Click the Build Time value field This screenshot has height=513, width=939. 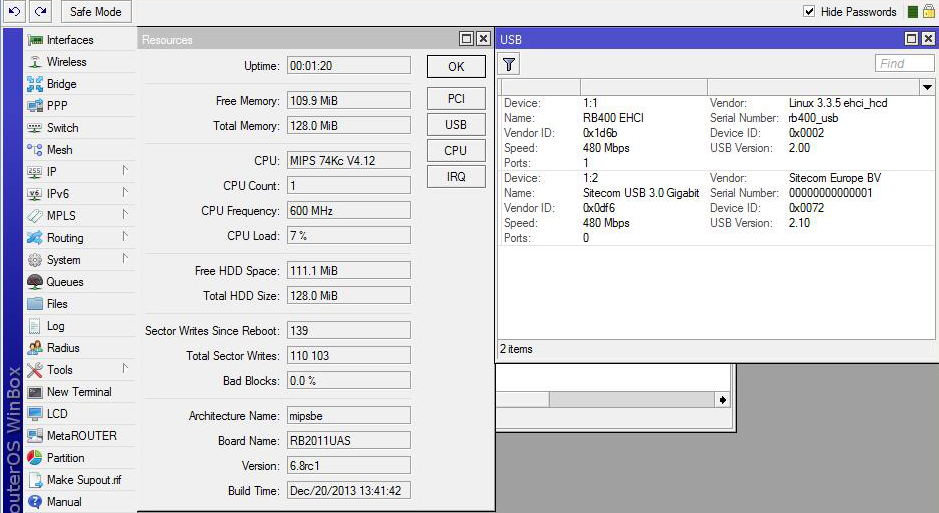(349, 491)
